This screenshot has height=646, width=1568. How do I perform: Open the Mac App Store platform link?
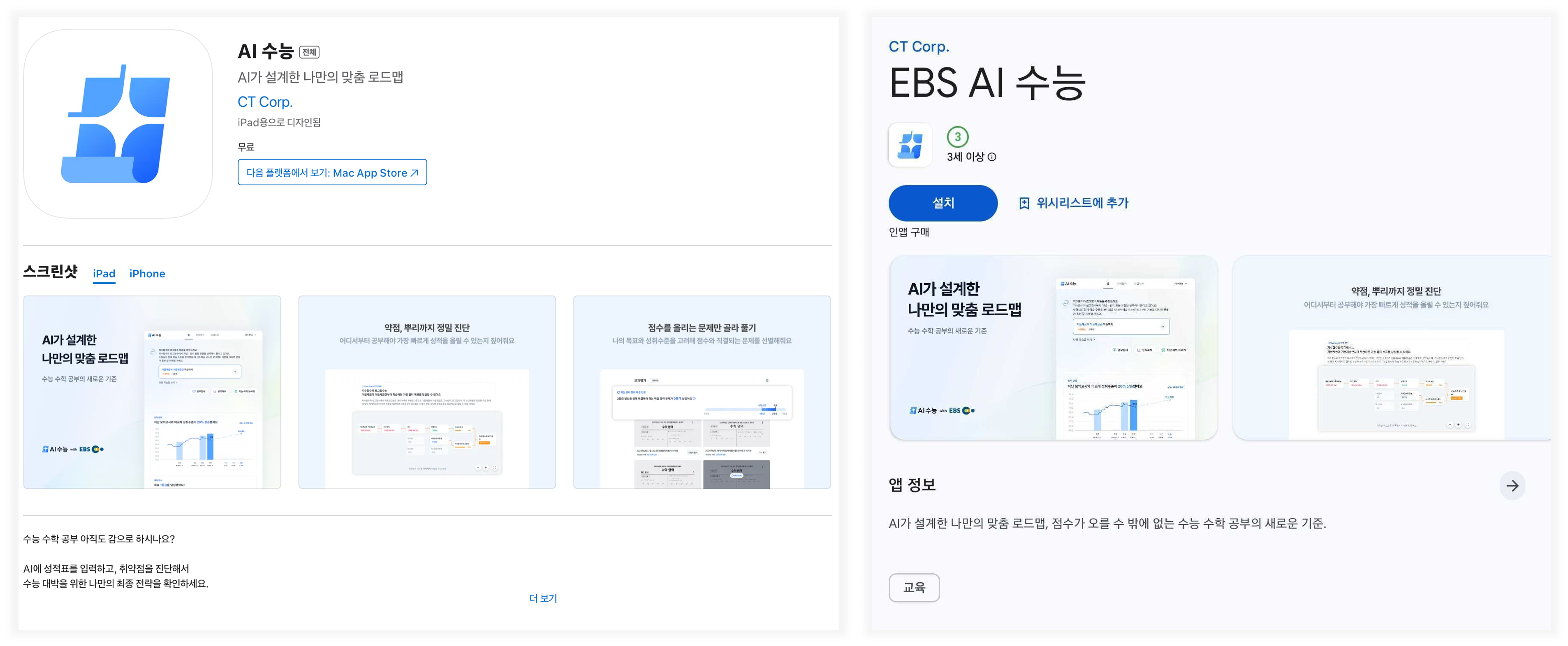click(332, 173)
